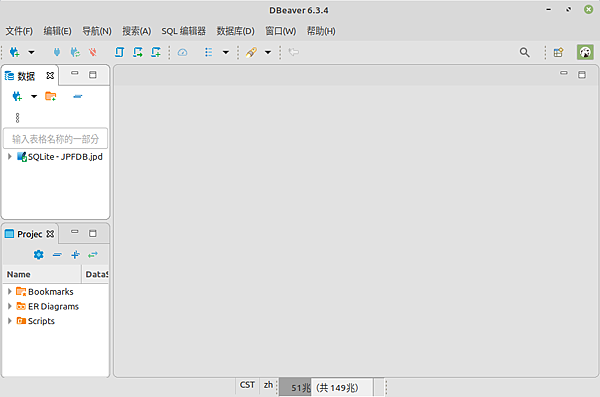The width and height of the screenshot is (600, 397).
Task: Select the Scripts tree item
Action: (36, 321)
